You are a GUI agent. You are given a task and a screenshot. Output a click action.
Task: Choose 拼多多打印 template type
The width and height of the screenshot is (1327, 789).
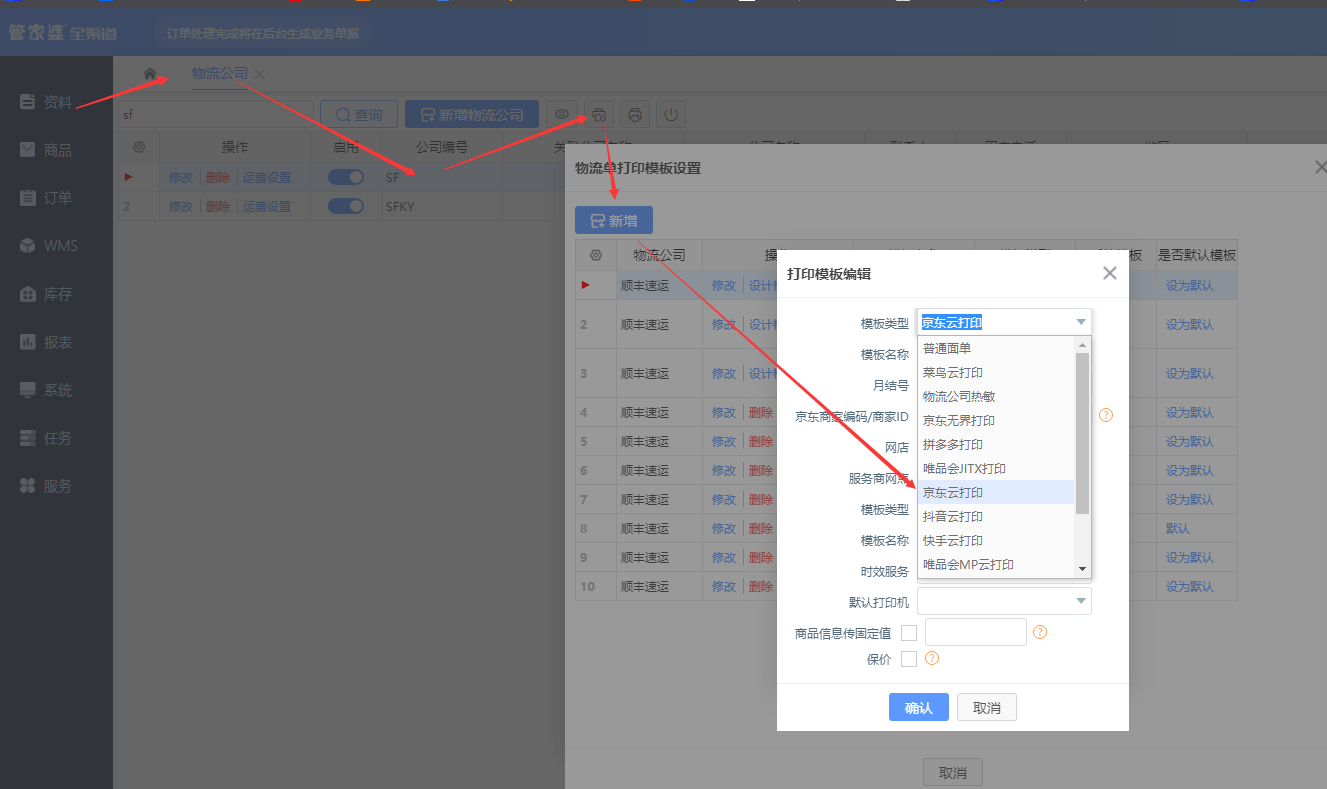click(x=996, y=444)
